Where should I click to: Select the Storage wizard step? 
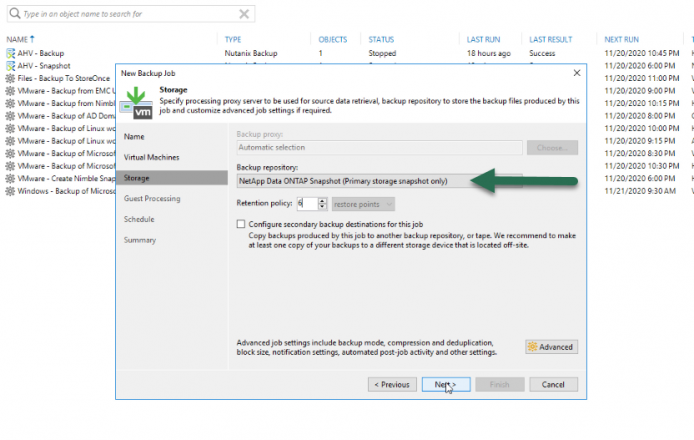(172, 178)
